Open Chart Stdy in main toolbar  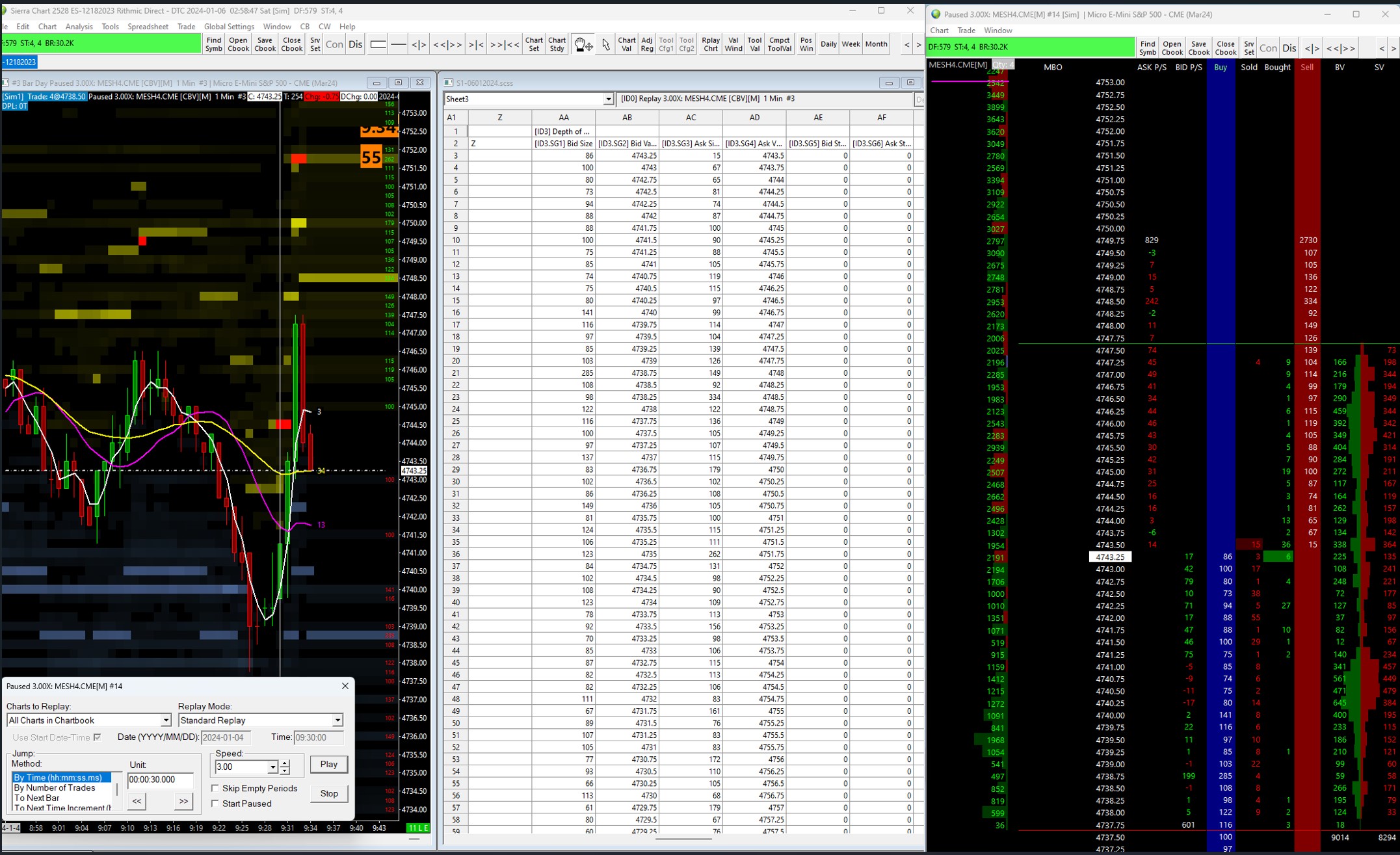557,44
